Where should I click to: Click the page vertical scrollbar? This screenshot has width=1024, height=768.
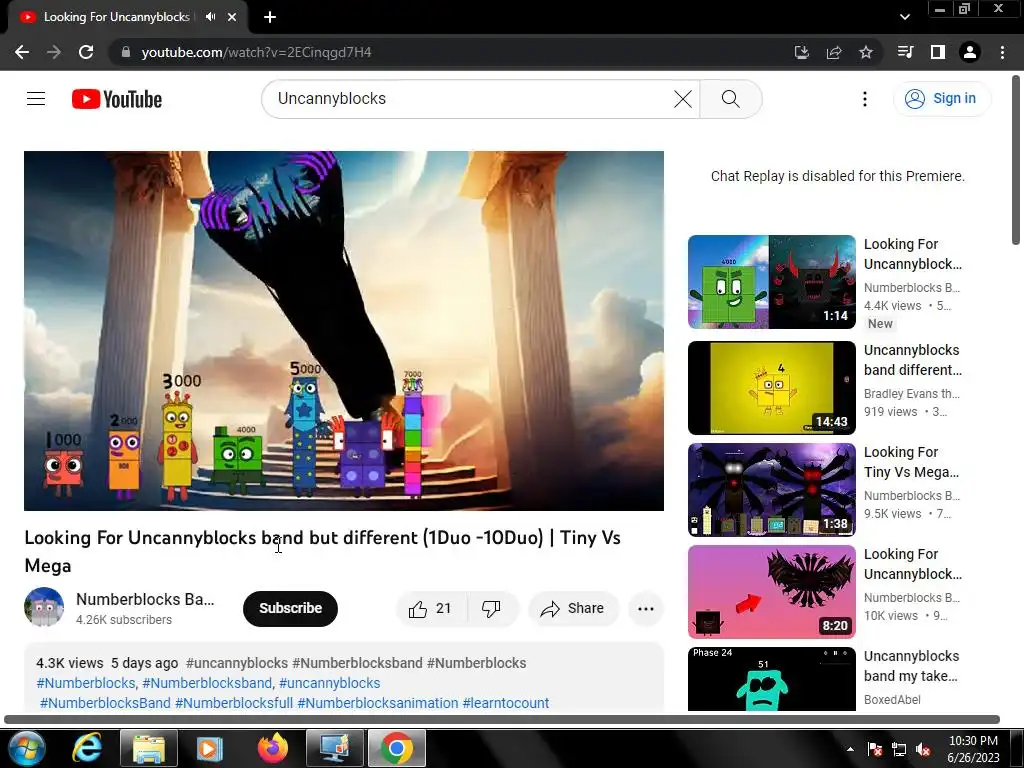coord(1016,160)
